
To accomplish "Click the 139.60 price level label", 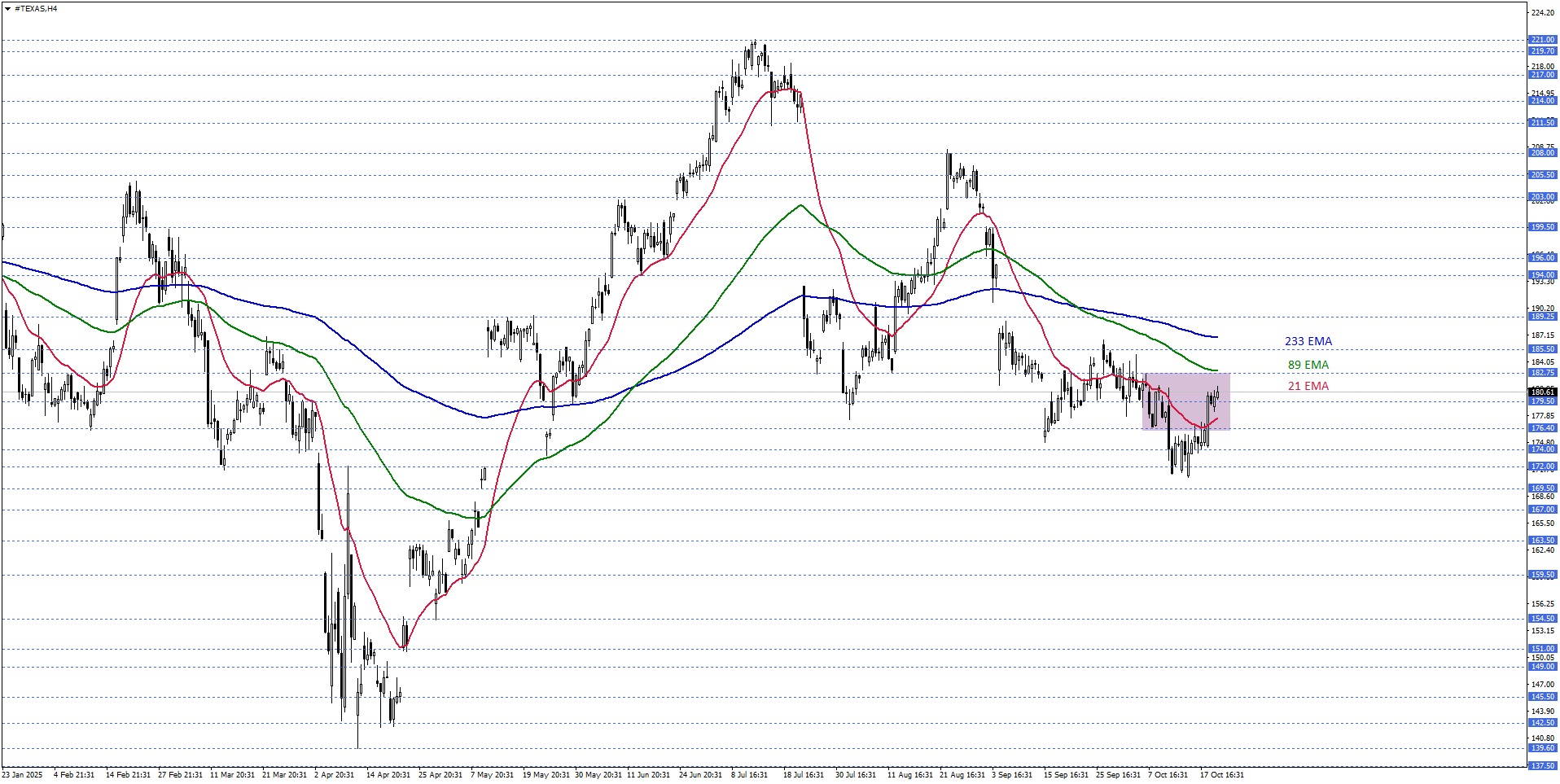I will click(1543, 748).
